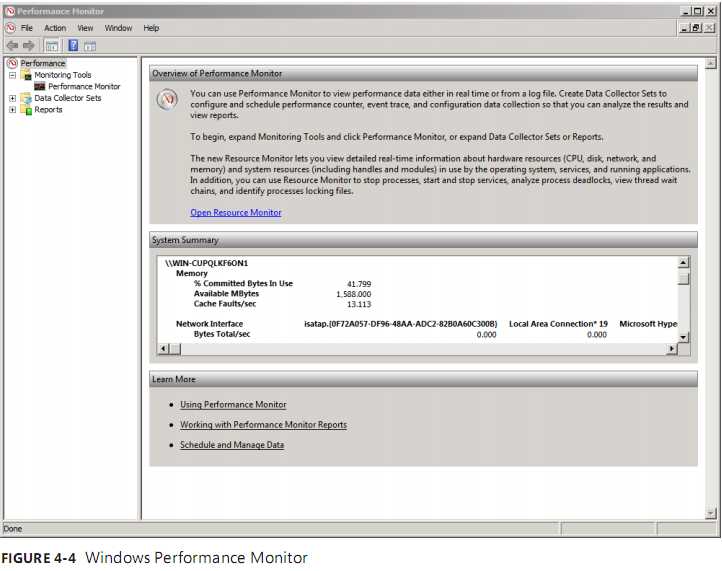Select Monitoring Tools tree label
This screenshot has width=722, height=571.
[x=63, y=75]
